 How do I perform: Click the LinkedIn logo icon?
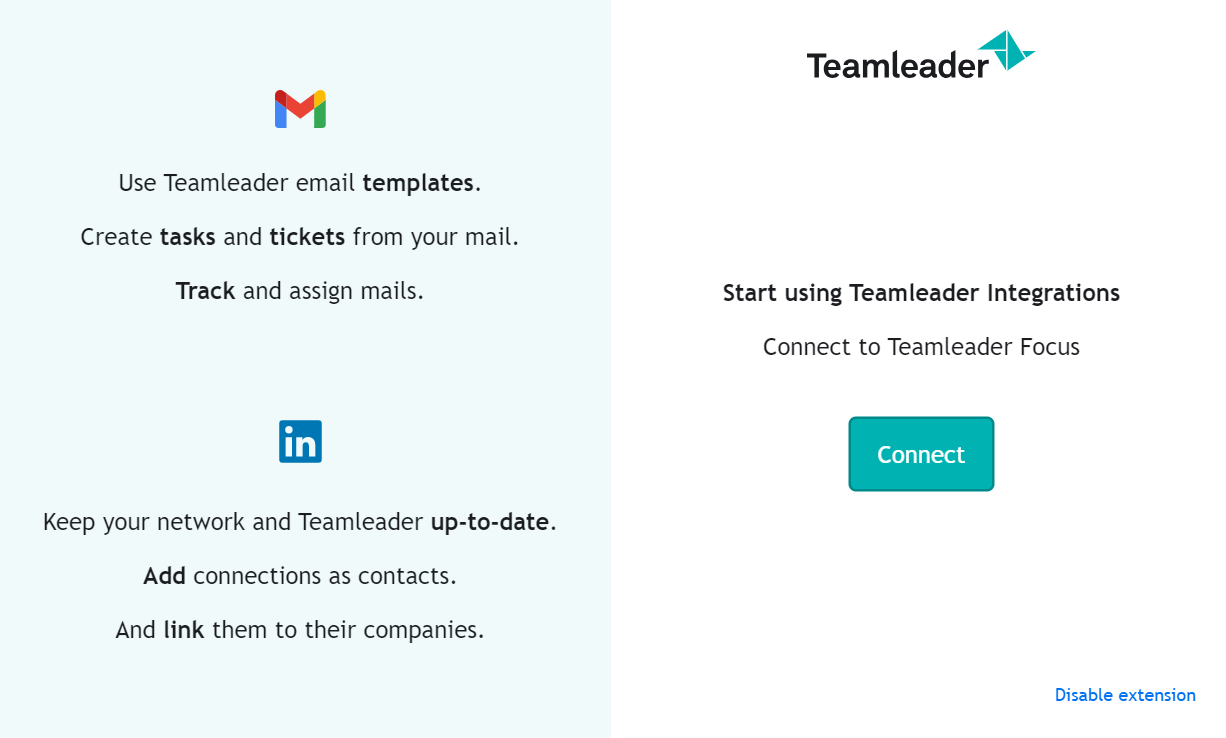(300, 441)
